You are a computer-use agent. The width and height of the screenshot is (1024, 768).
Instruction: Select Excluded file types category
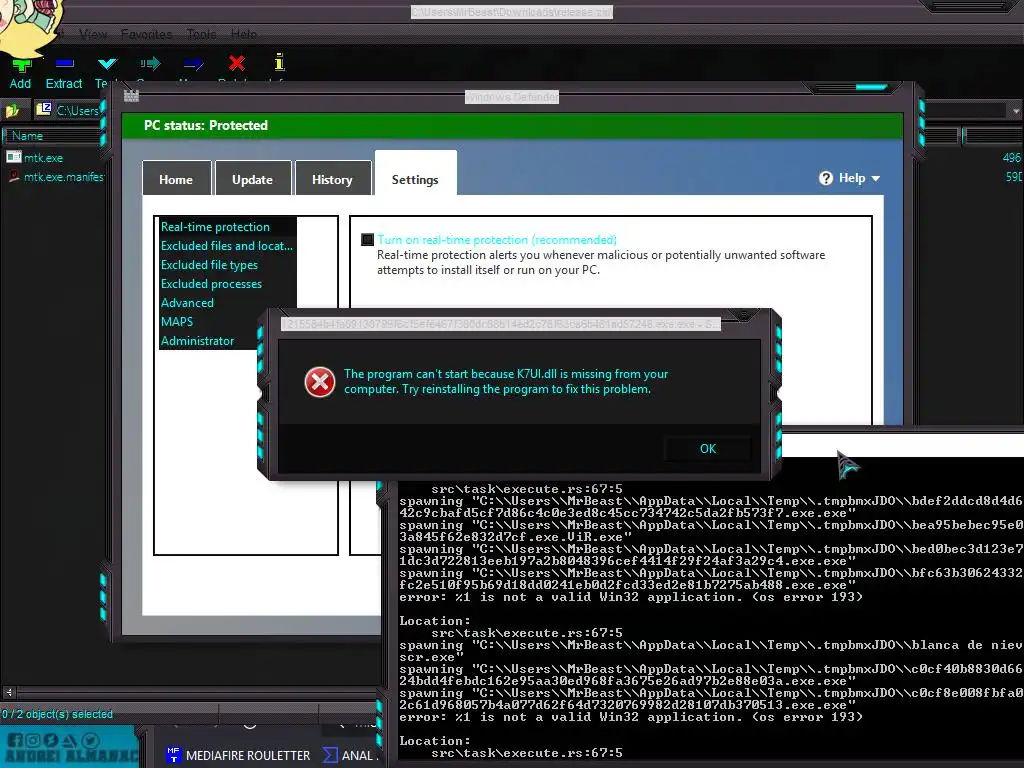pos(228,264)
